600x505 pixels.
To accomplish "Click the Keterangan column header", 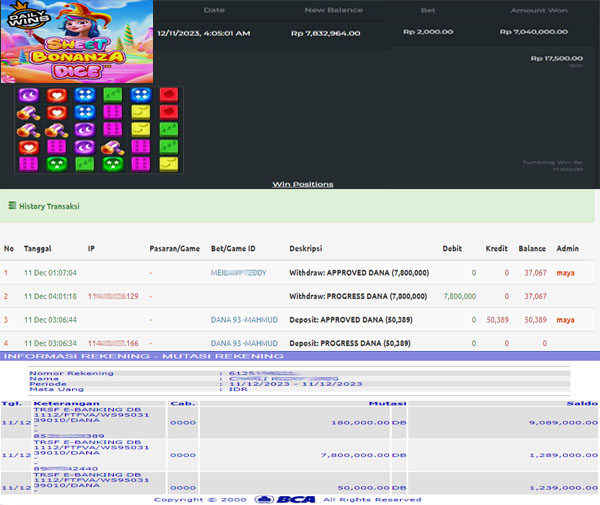I will coord(67,403).
